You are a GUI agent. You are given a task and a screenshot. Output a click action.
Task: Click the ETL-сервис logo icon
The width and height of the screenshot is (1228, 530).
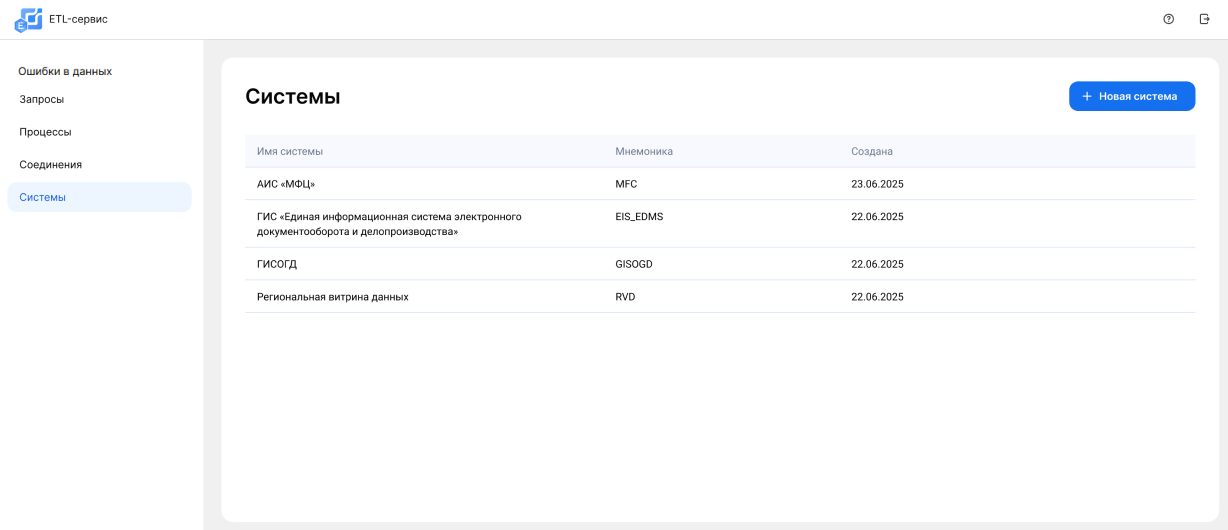click(x=28, y=19)
